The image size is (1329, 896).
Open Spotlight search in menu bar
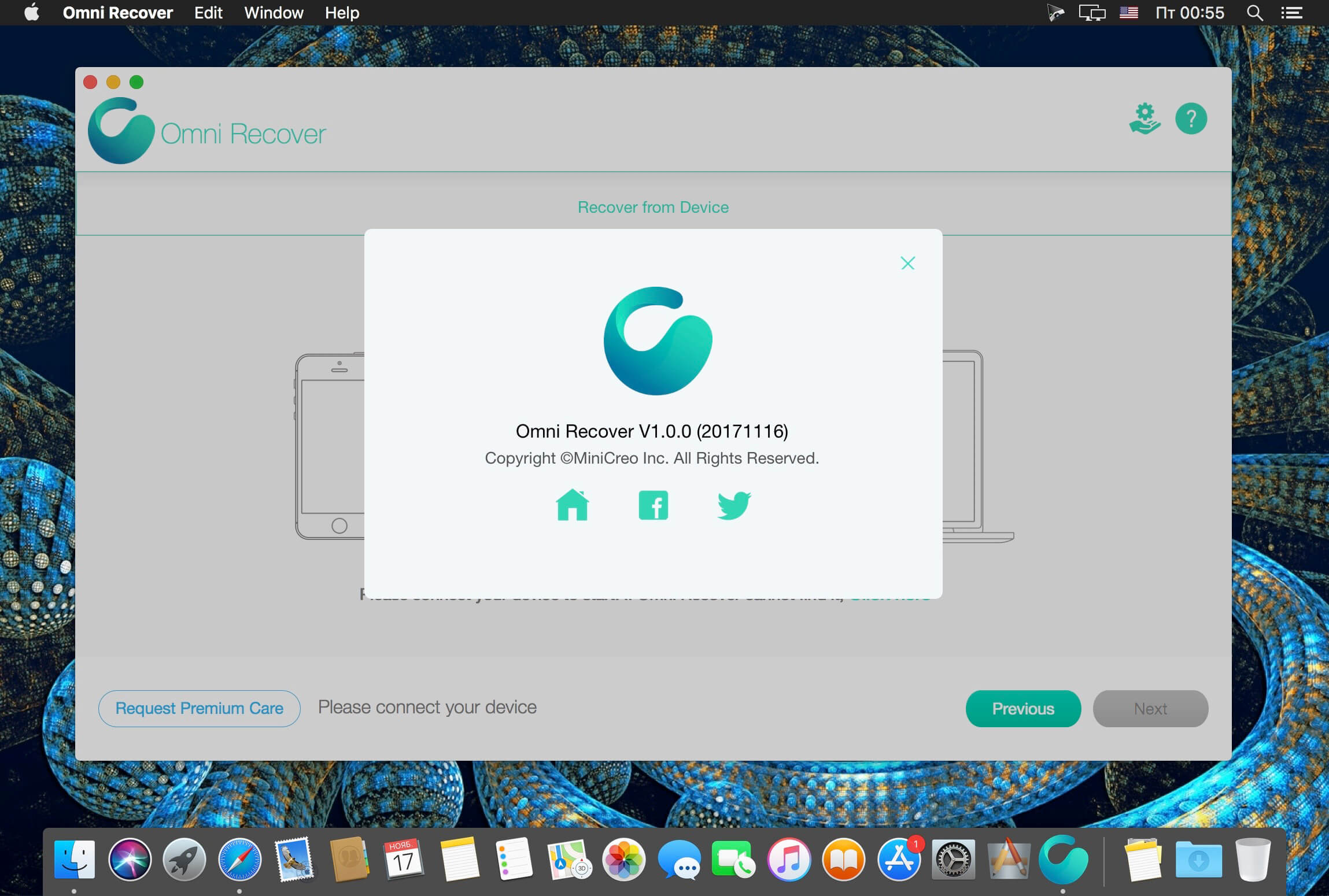coord(1254,13)
